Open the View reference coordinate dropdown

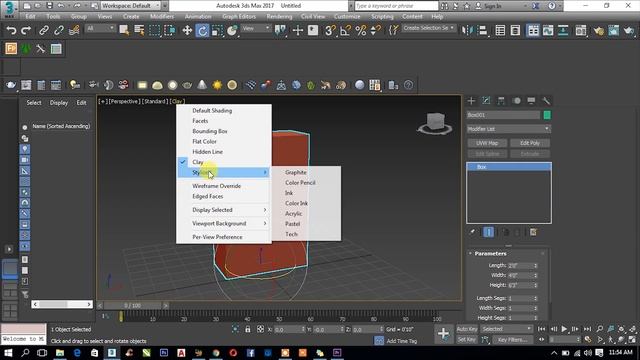click(256, 28)
